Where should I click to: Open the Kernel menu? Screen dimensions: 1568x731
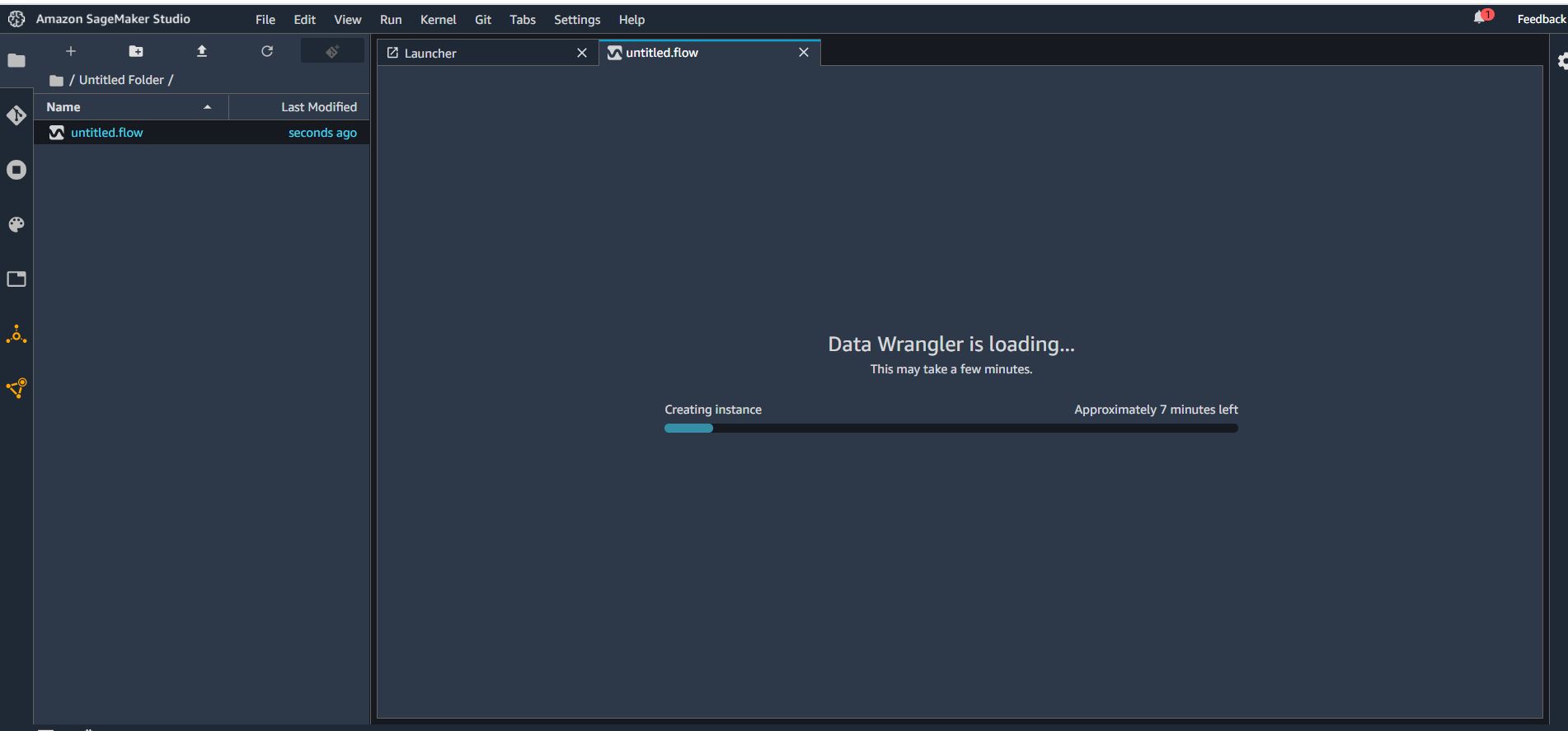click(x=438, y=19)
